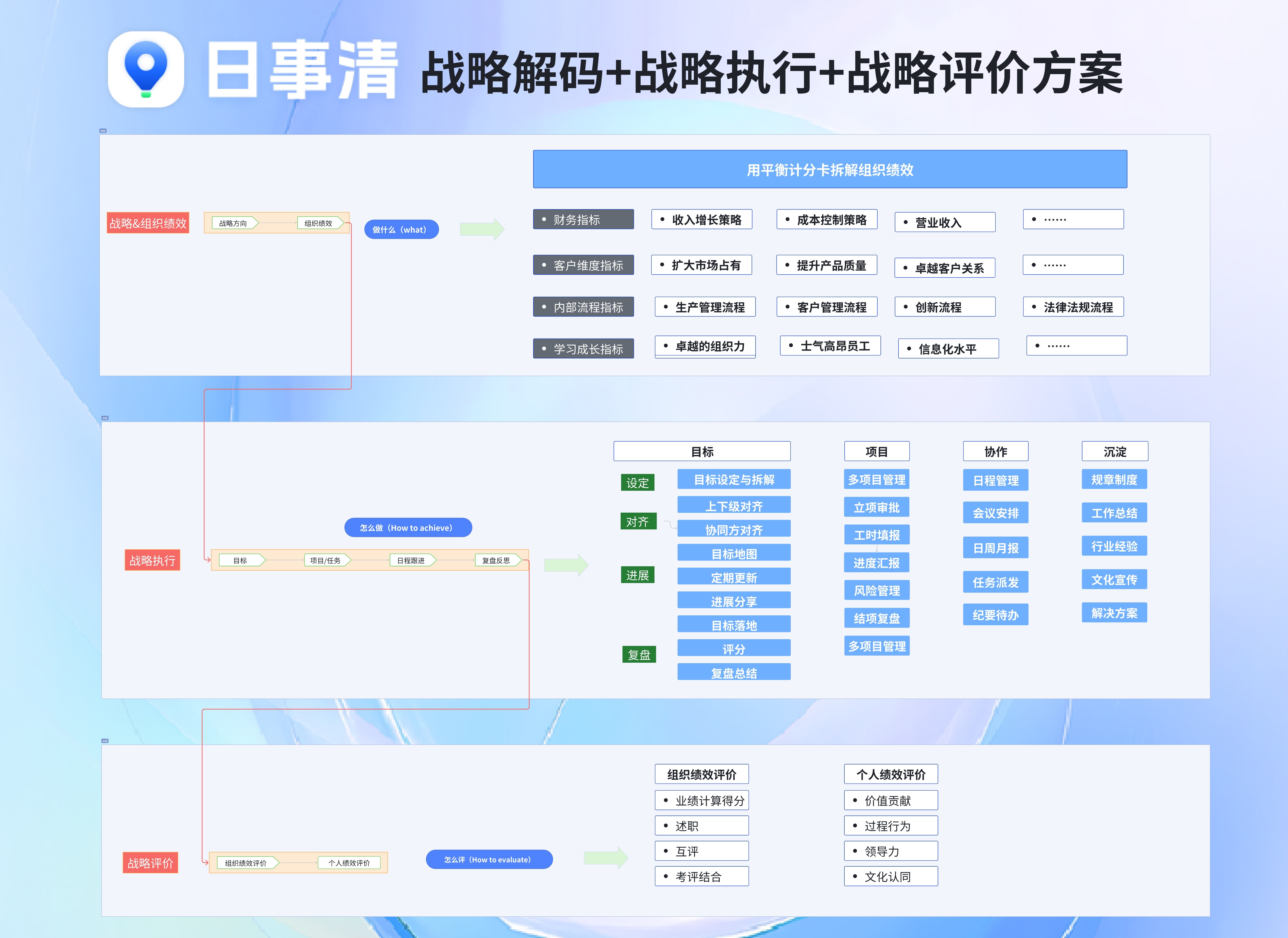Image resolution: width=1288 pixels, height=938 pixels.
Task: Click the 法律法规流程 box
Action: (1073, 307)
